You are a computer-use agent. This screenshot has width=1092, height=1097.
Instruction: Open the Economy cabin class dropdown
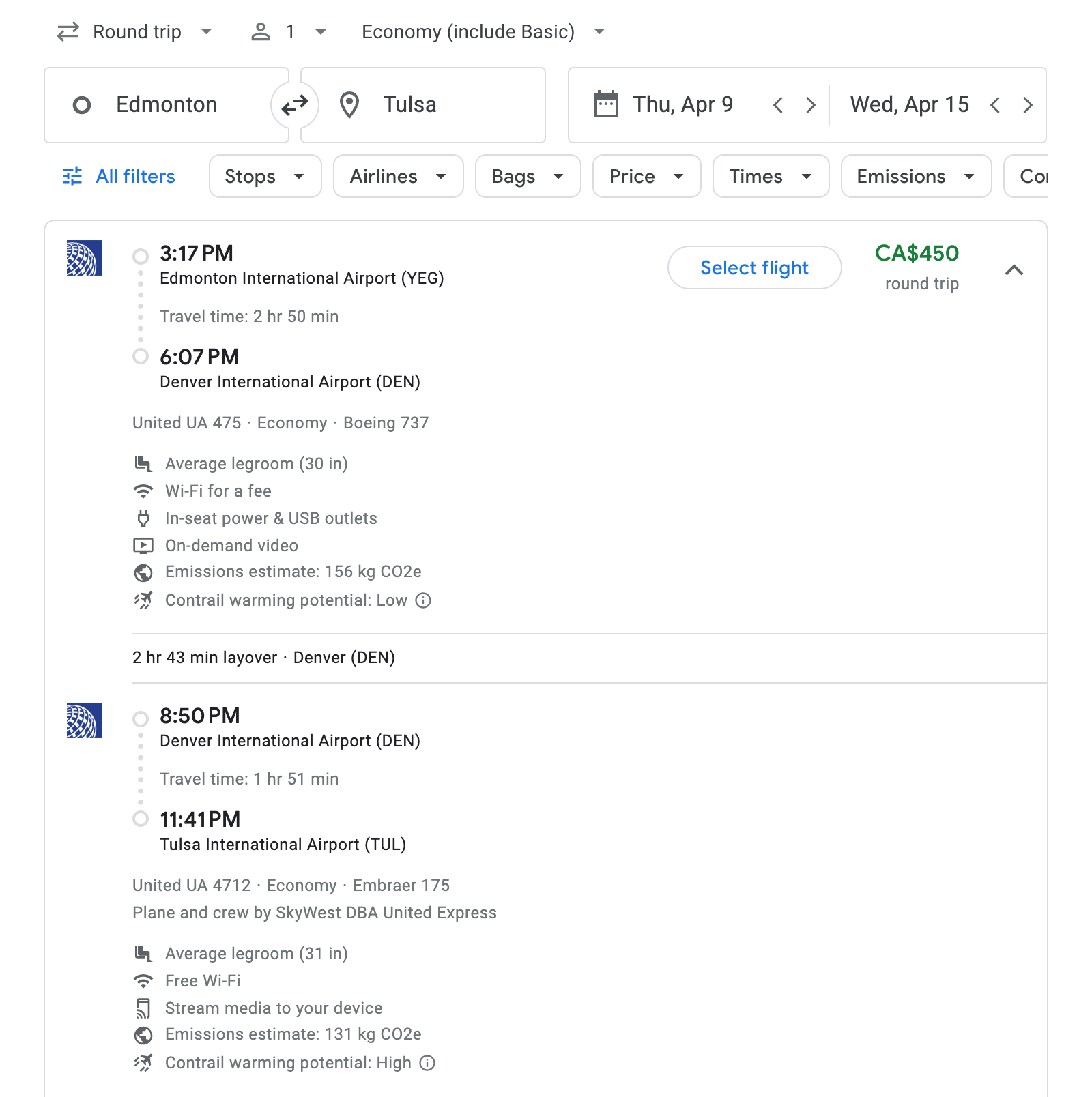[482, 31]
